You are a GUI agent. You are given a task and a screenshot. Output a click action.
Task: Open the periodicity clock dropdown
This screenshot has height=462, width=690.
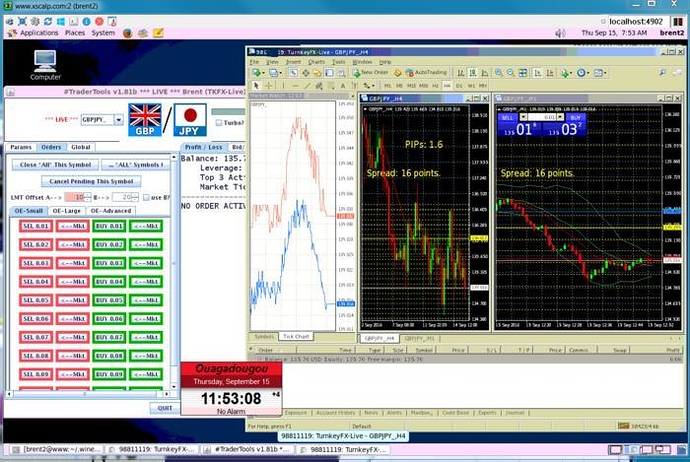point(588,73)
